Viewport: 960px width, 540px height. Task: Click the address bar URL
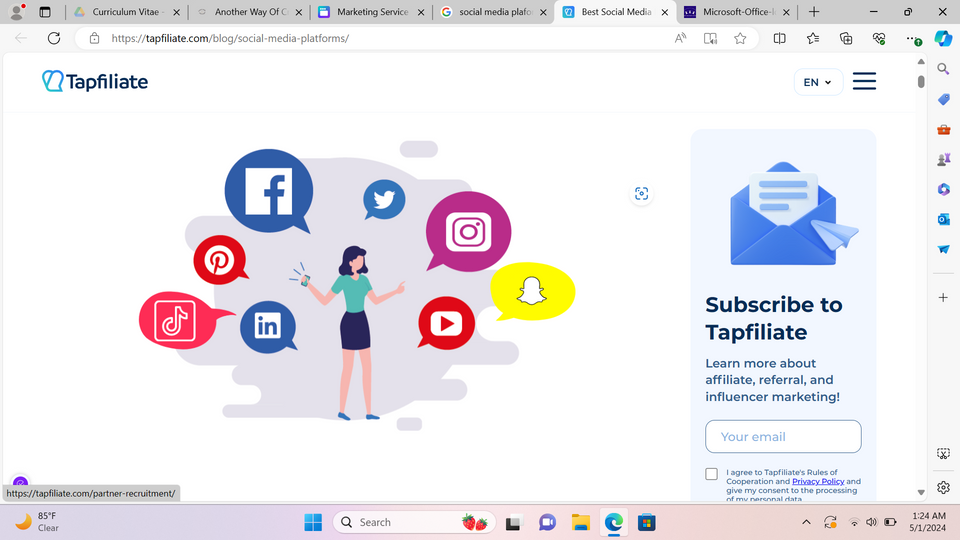pyautogui.click(x=230, y=38)
